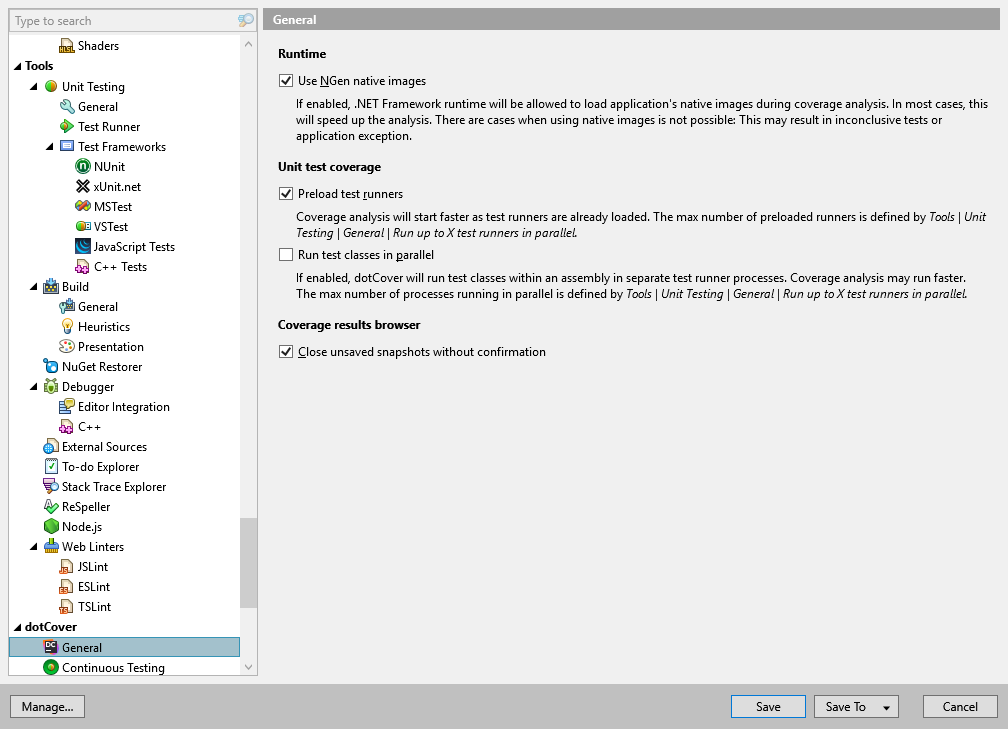The height and width of the screenshot is (729, 1008).
Task: Click the Stack Trace Explorer icon
Action: pyautogui.click(x=51, y=486)
